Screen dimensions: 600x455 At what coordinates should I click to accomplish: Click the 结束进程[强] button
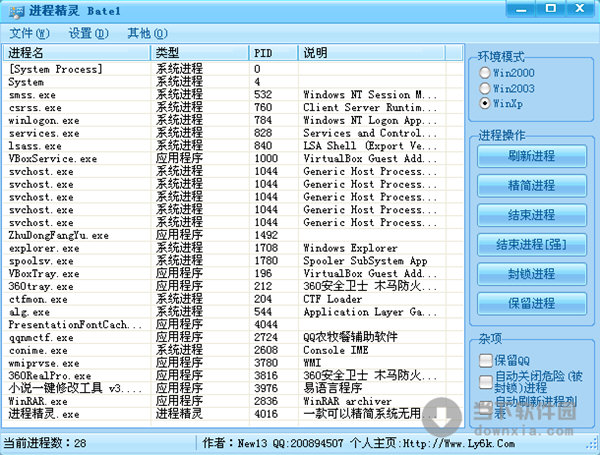point(532,245)
